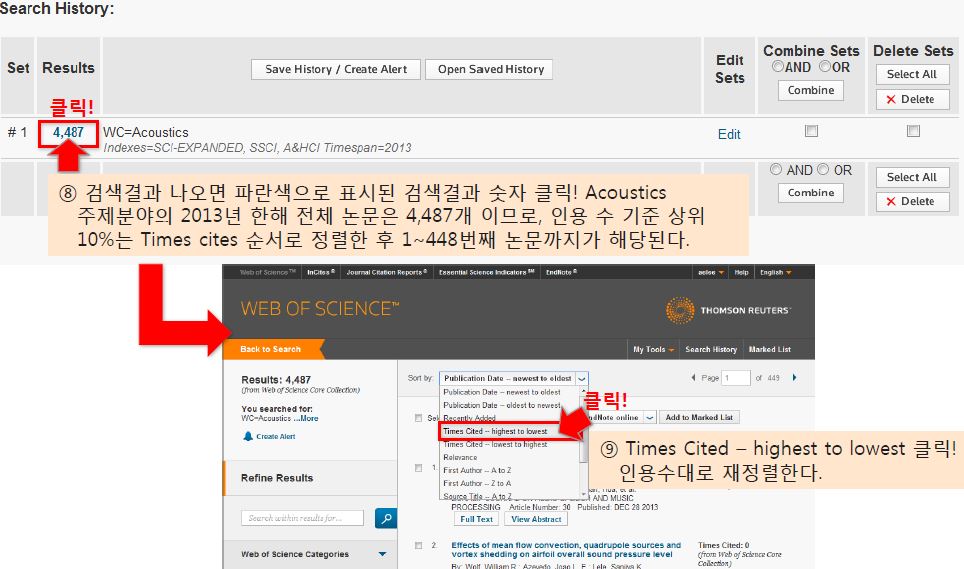Choose Relevance sort option

coord(460,457)
